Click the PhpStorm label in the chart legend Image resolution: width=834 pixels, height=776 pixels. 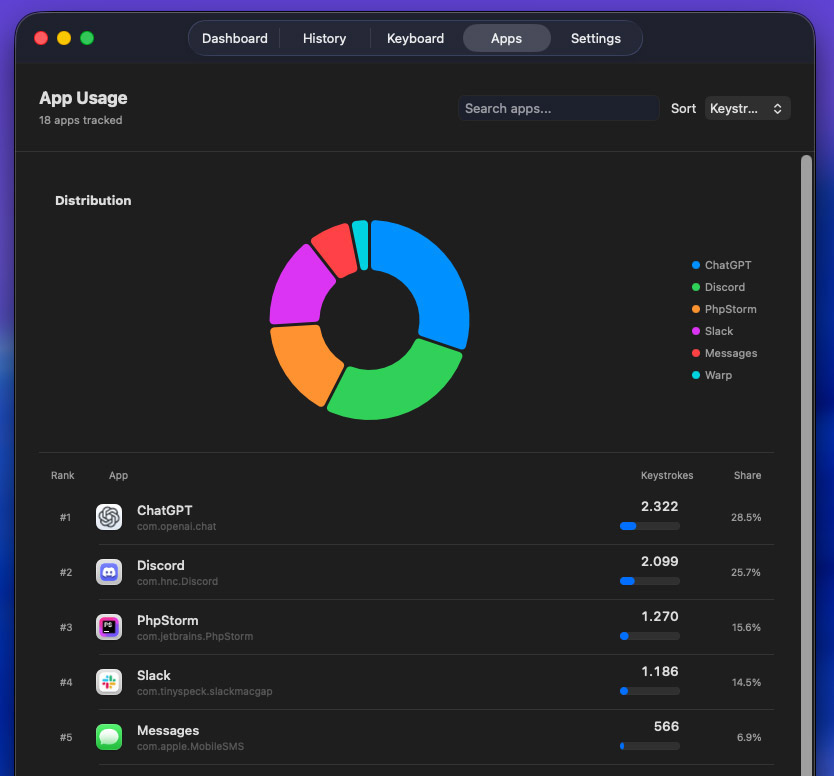pyautogui.click(x=730, y=309)
